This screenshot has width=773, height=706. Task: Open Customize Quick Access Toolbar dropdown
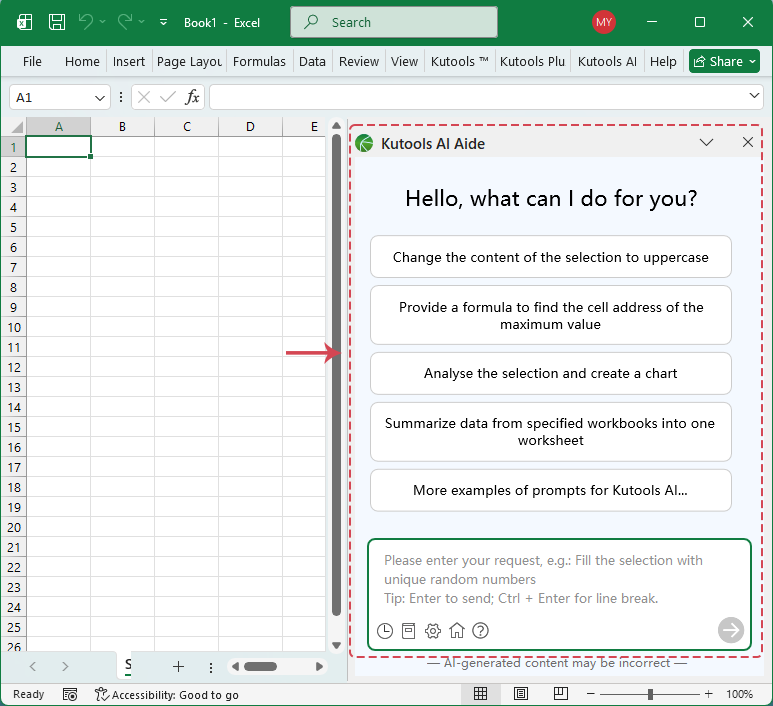(x=163, y=22)
